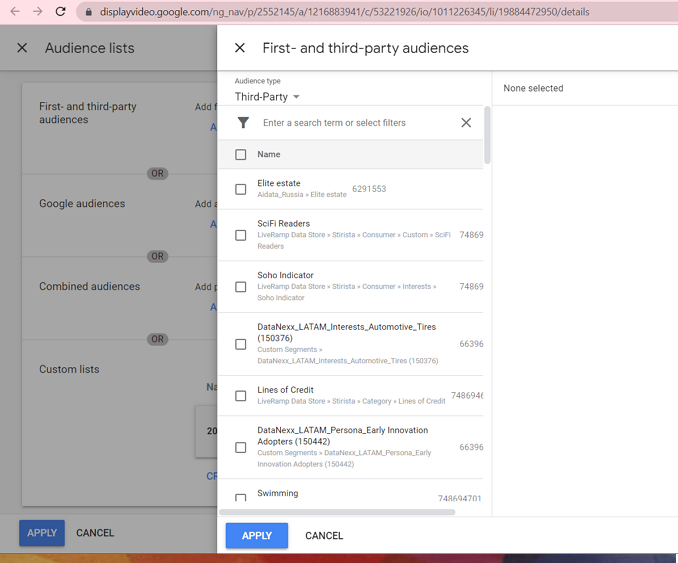Open the Audience type Third-Party dropdown
Screen dimensions: 678x563
[267, 97]
